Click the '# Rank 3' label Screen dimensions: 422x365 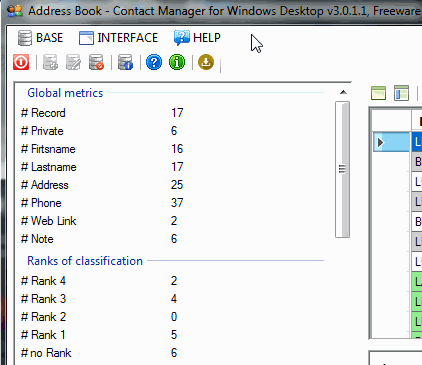pos(43,299)
